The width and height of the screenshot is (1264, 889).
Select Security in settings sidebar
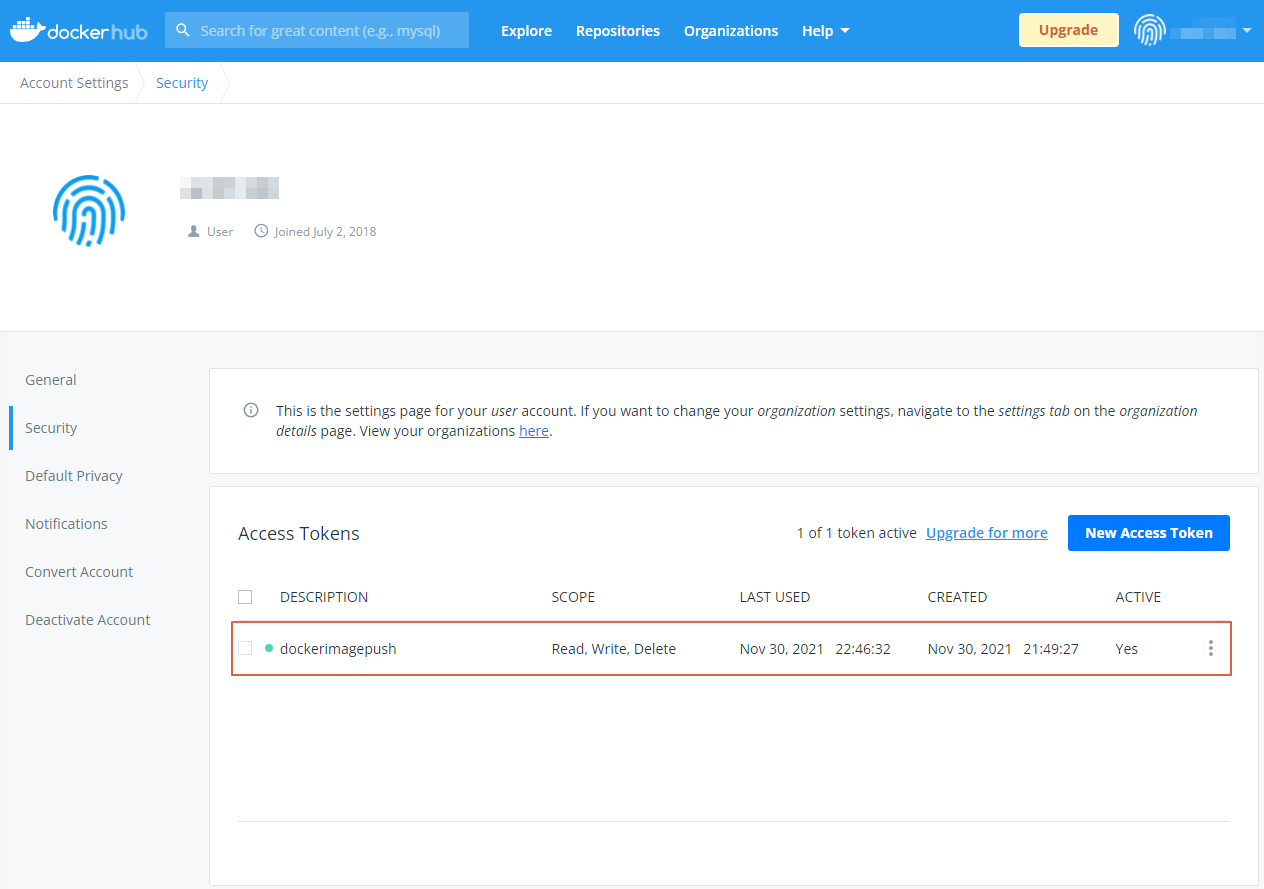point(51,428)
